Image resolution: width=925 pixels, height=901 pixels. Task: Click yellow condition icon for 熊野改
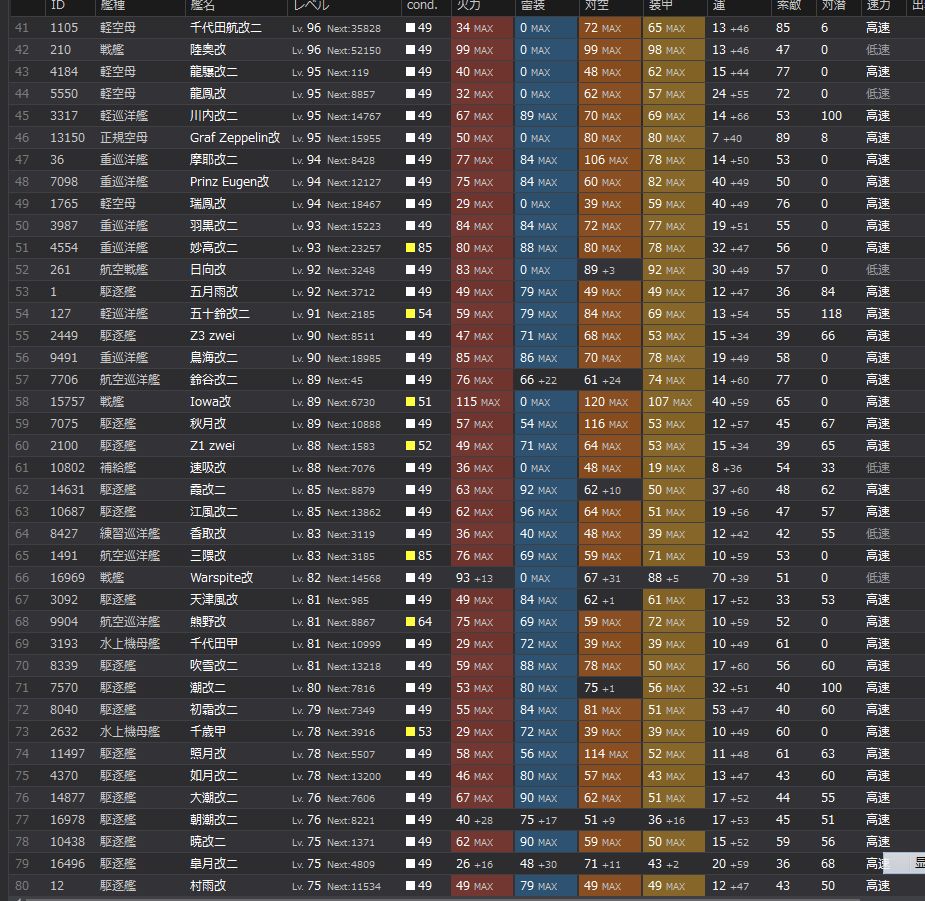click(x=411, y=622)
